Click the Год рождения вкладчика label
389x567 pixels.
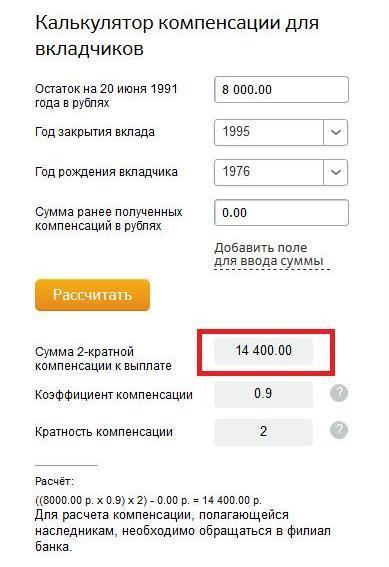tap(106, 172)
